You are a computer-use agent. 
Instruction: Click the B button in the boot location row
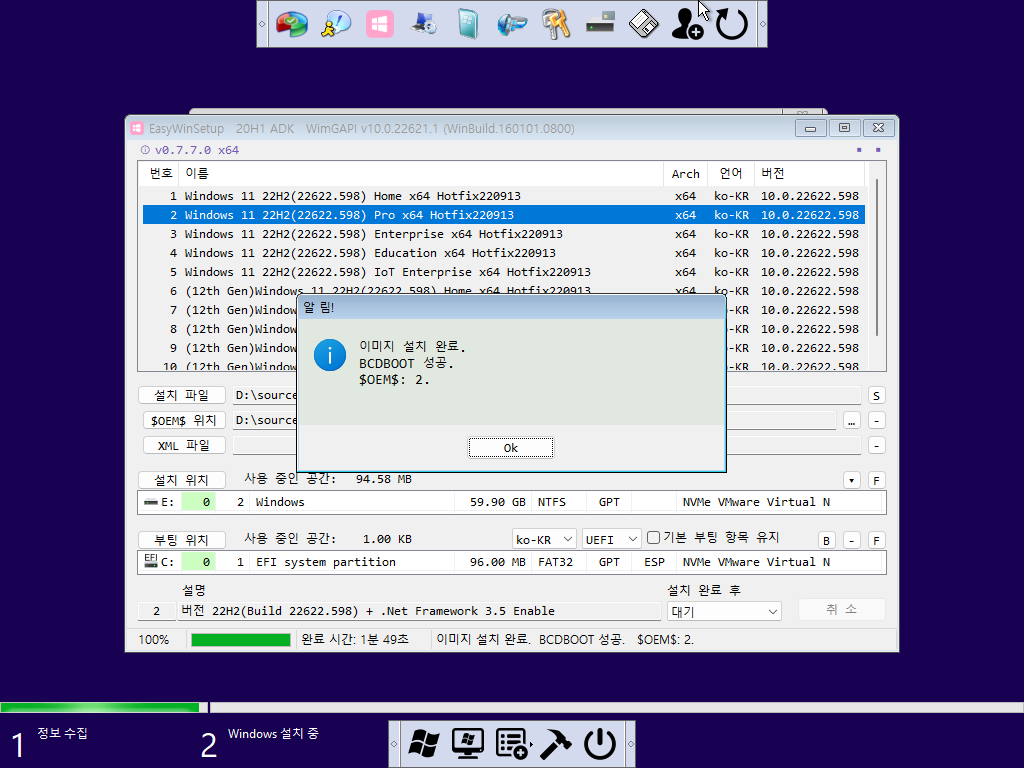click(827, 541)
